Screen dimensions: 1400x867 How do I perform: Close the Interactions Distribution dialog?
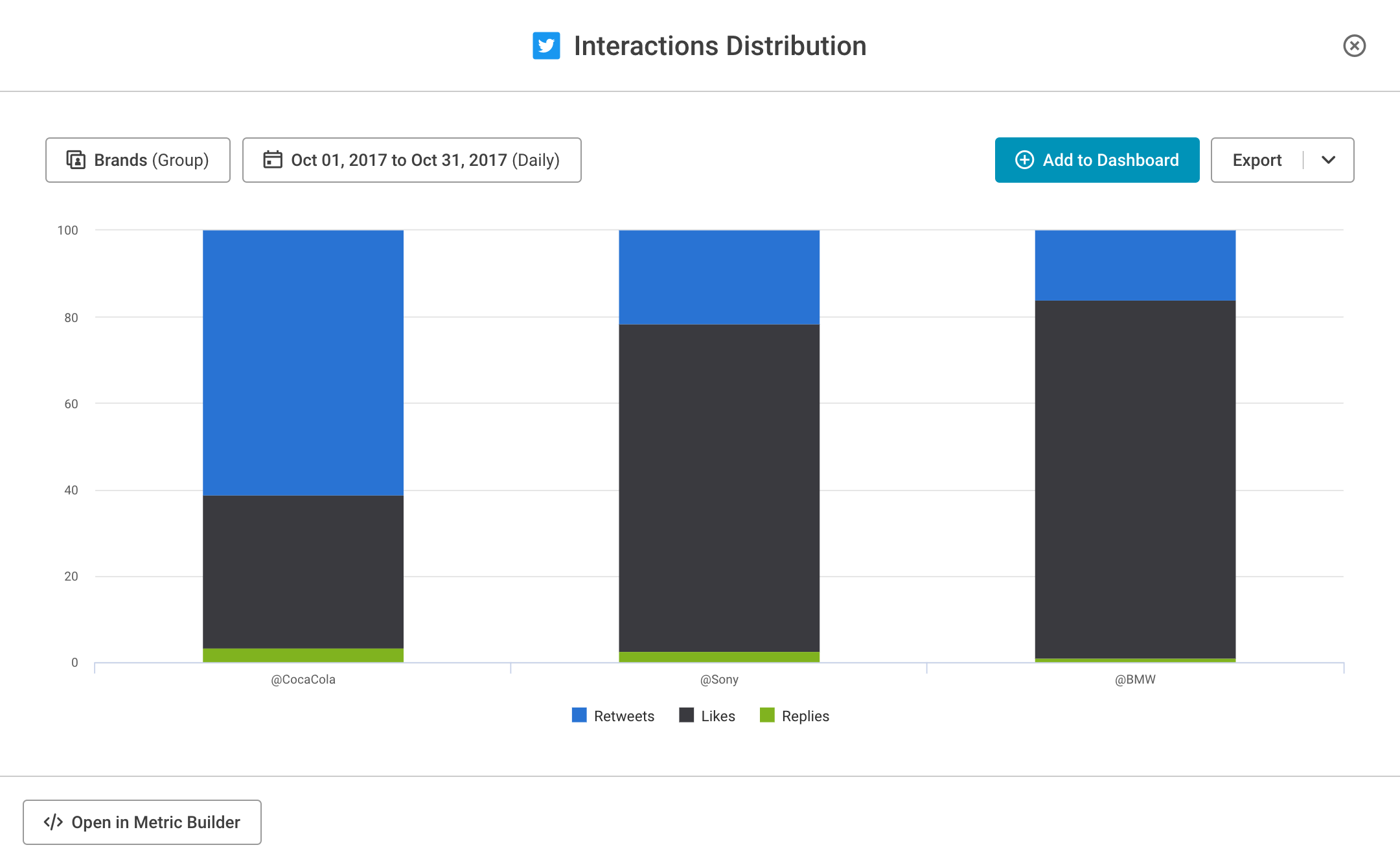1354,46
